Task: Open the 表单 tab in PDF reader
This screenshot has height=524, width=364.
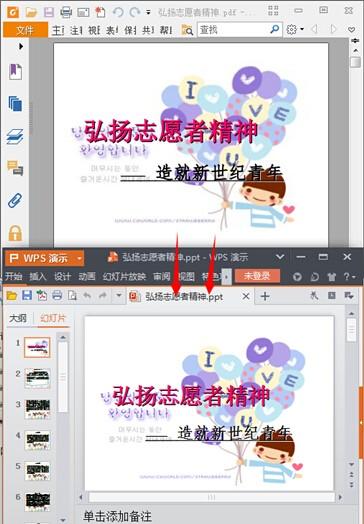Action: (112, 30)
